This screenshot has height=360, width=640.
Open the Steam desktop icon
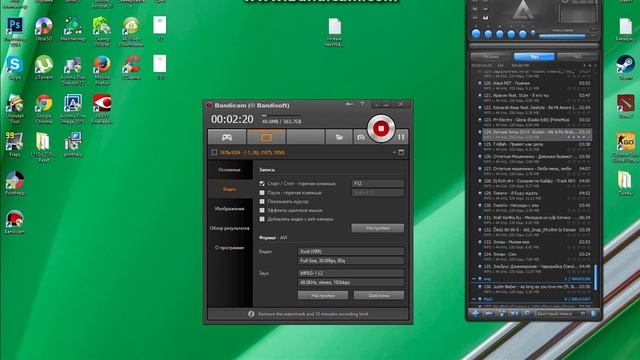click(x=625, y=67)
